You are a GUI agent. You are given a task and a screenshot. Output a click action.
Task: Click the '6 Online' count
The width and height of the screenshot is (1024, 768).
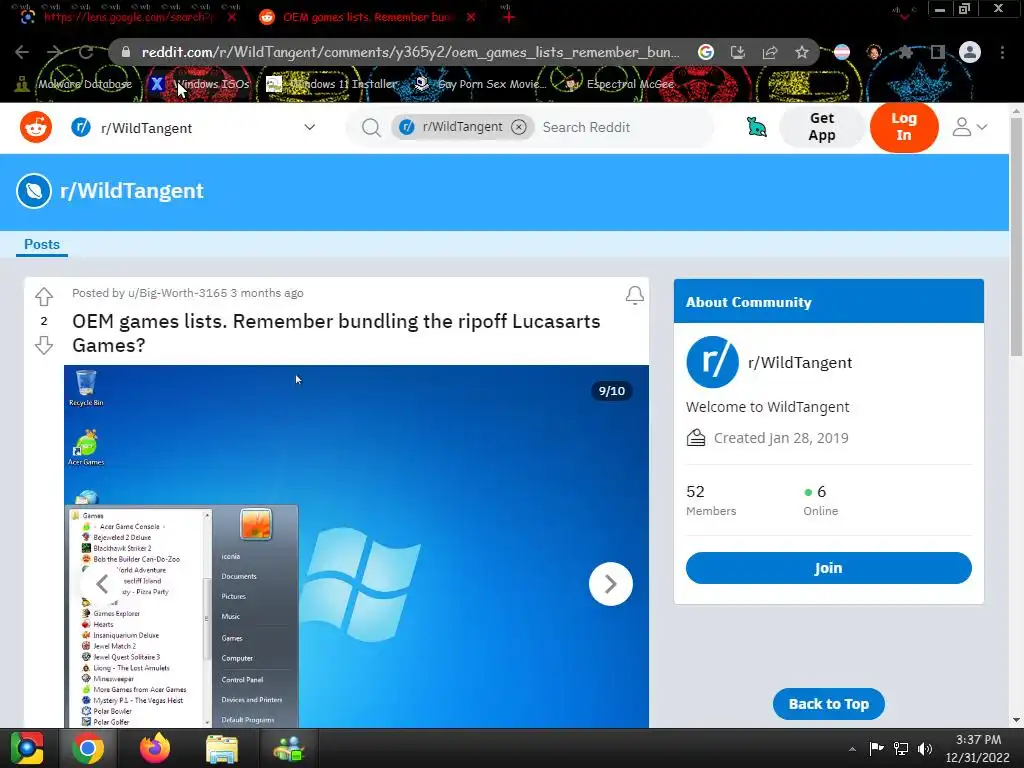(x=821, y=500)
